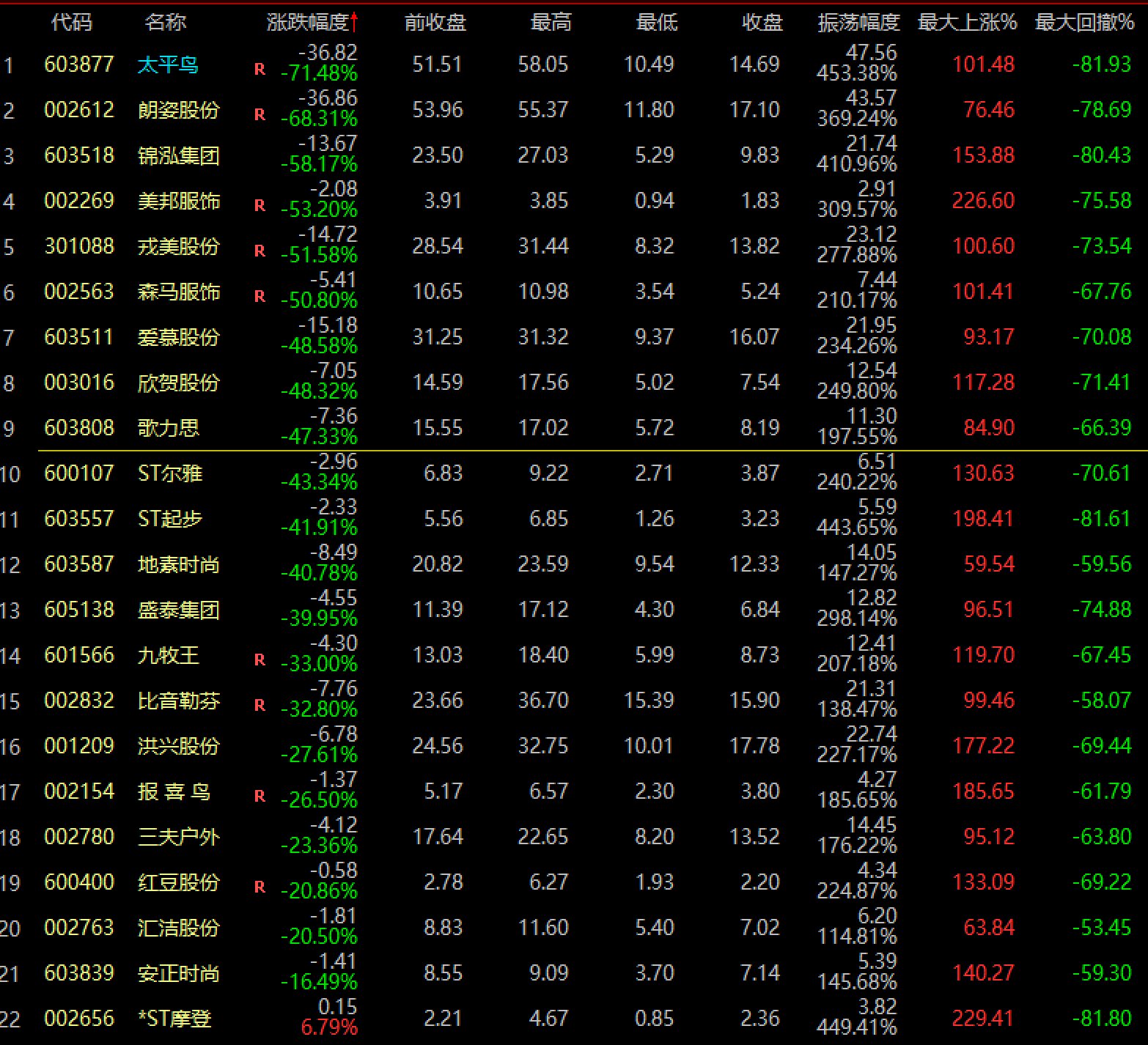Click stock code 002656

click(79, 1019)
